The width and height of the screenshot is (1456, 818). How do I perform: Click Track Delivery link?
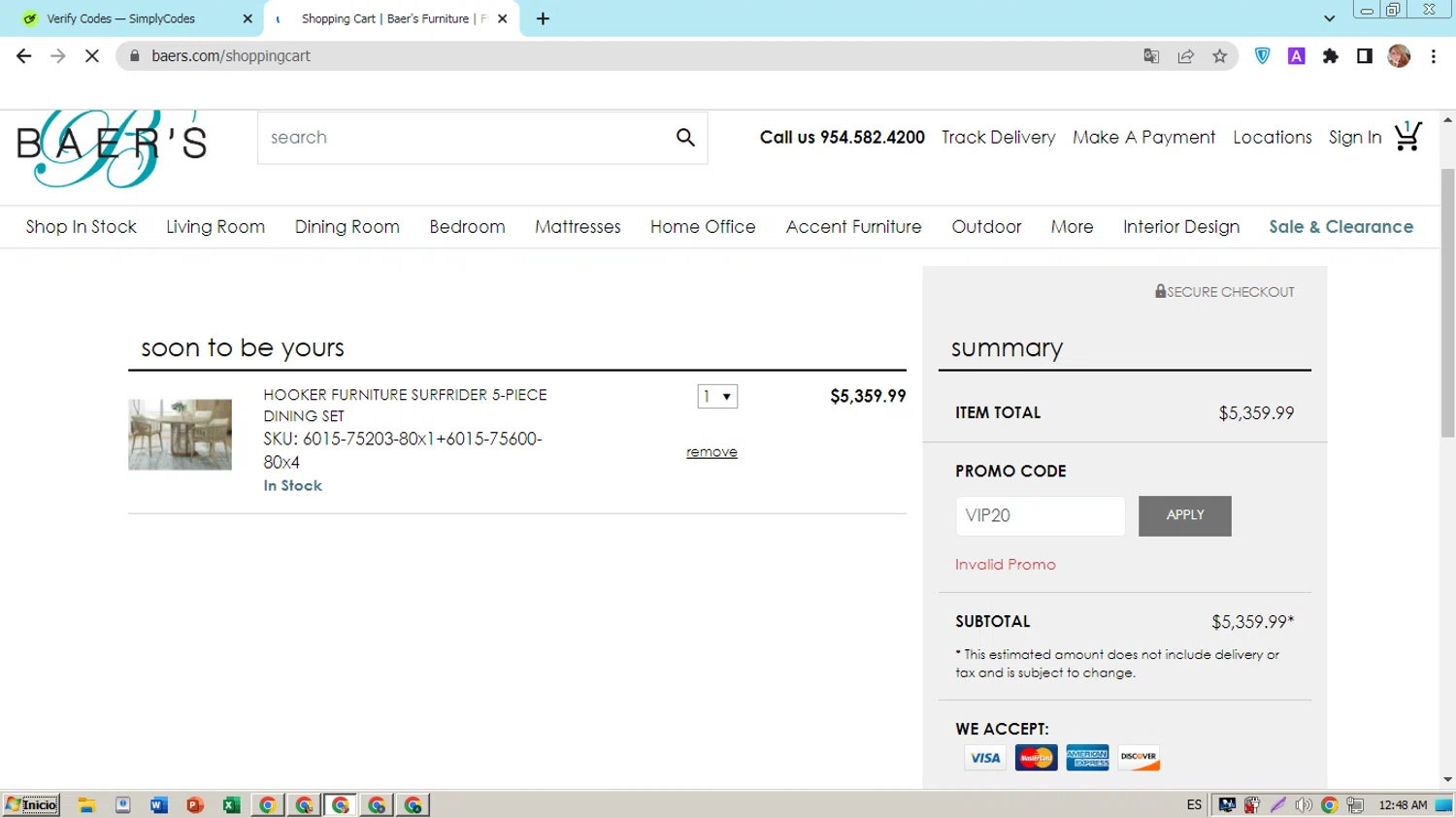tap(999, 138)
